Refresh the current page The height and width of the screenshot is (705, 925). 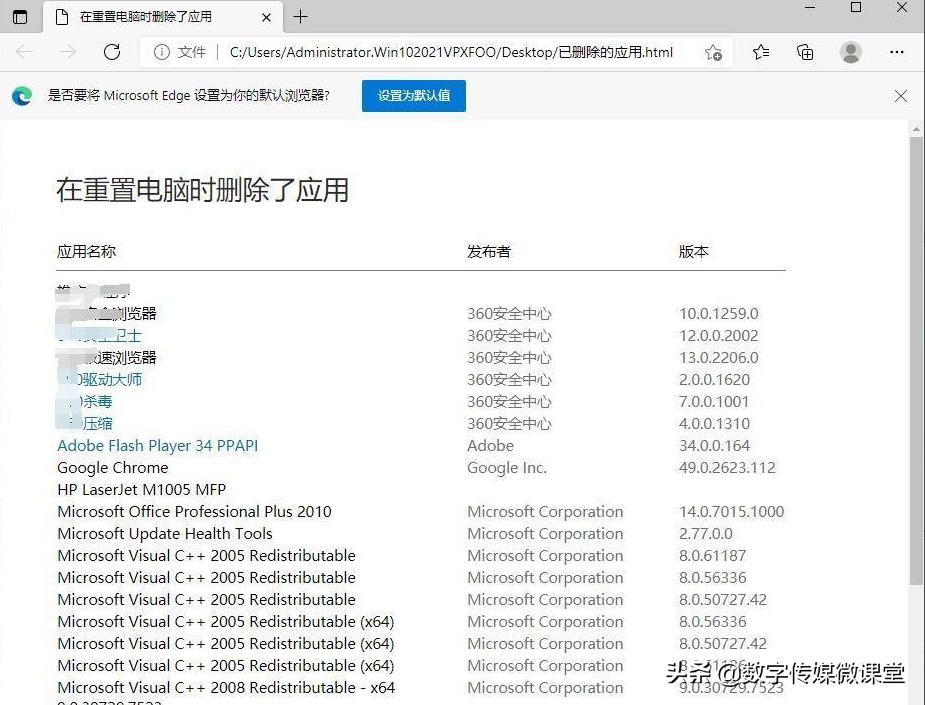click(x=110, y=52)
